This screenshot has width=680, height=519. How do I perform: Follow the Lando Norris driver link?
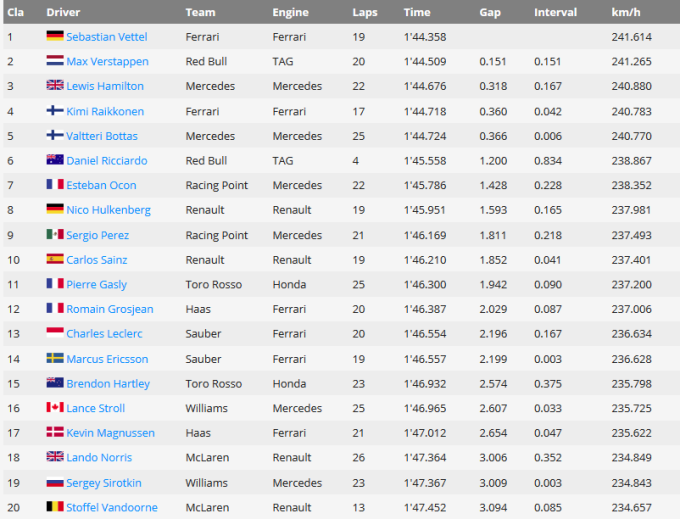[x=99, y=458]
